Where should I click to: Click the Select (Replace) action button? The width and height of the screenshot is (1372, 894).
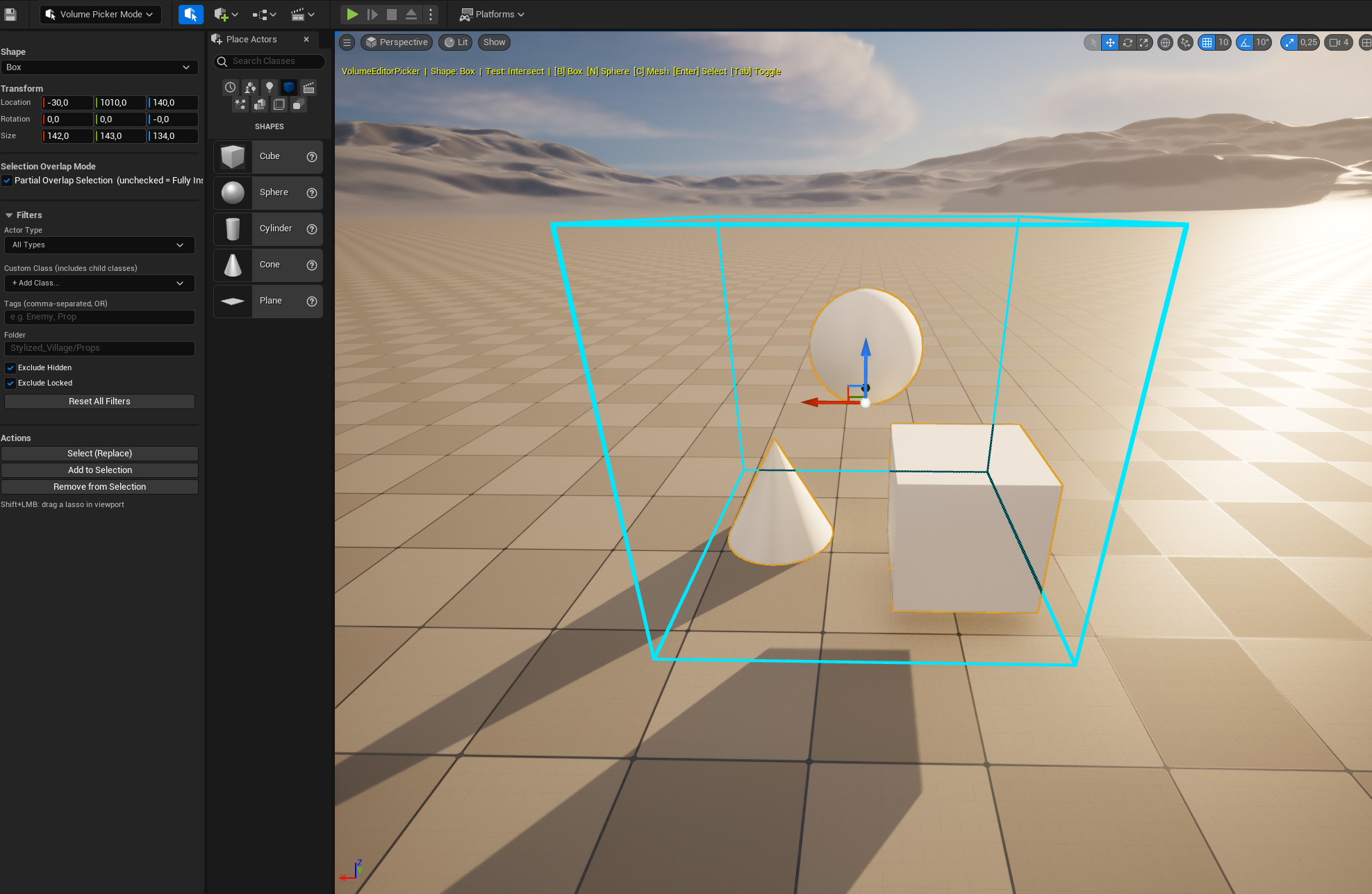pyautogui.click(x=99, y=453)
